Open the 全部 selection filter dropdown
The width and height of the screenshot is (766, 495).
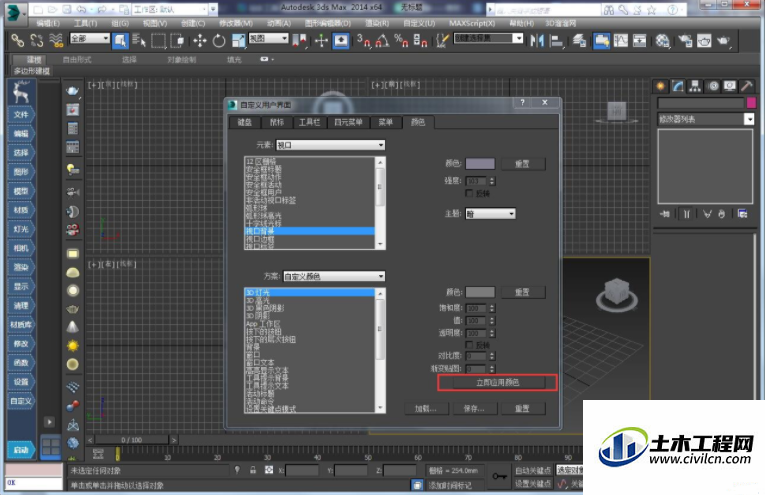[x=90, y=38]
